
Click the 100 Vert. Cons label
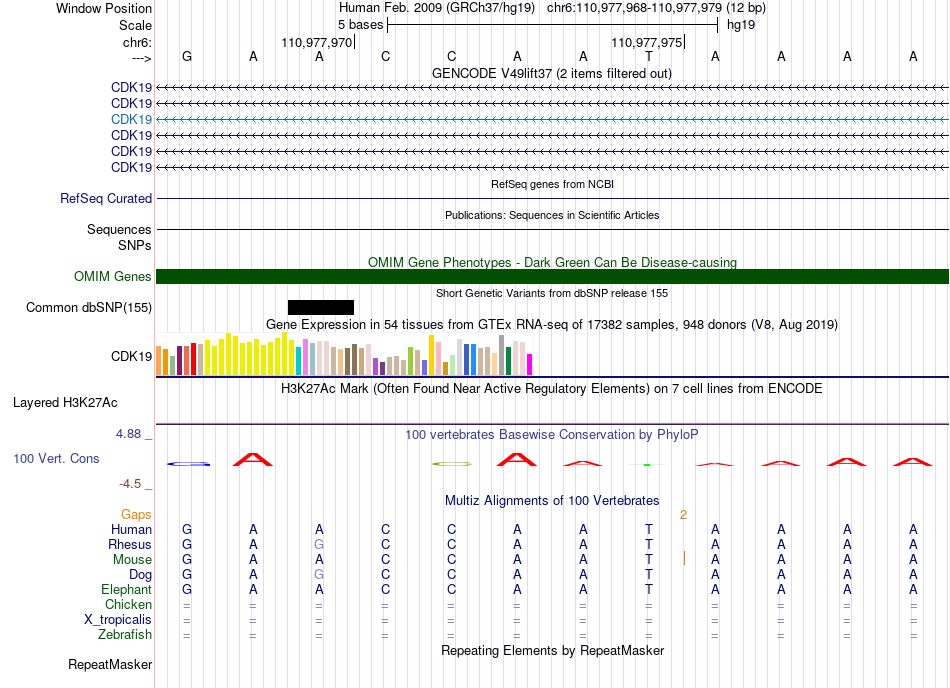pyautogui.click(x=56, y=458)
